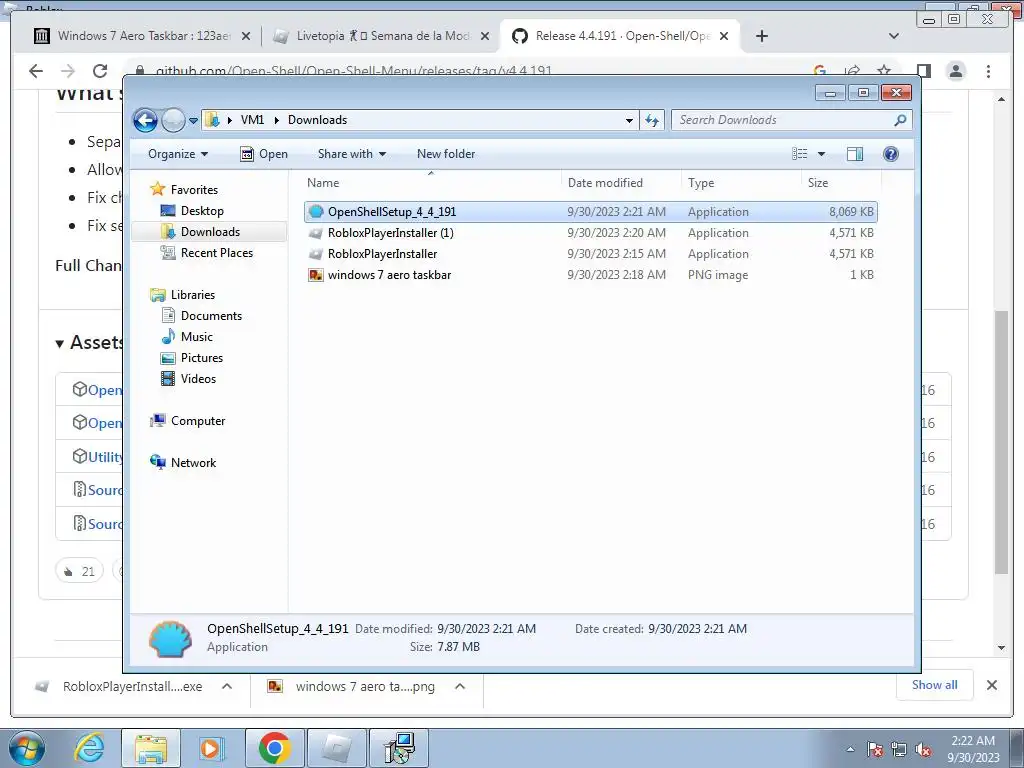Click Google Chrome taskbar icon
Viewport: 1024px width, 768px height.
click(x=274, y=748)
